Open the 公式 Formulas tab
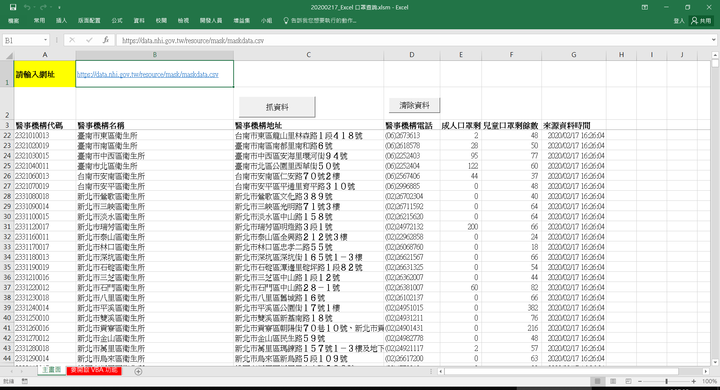The width and height of the screenshot is (720, 390). tap(117, 21)
